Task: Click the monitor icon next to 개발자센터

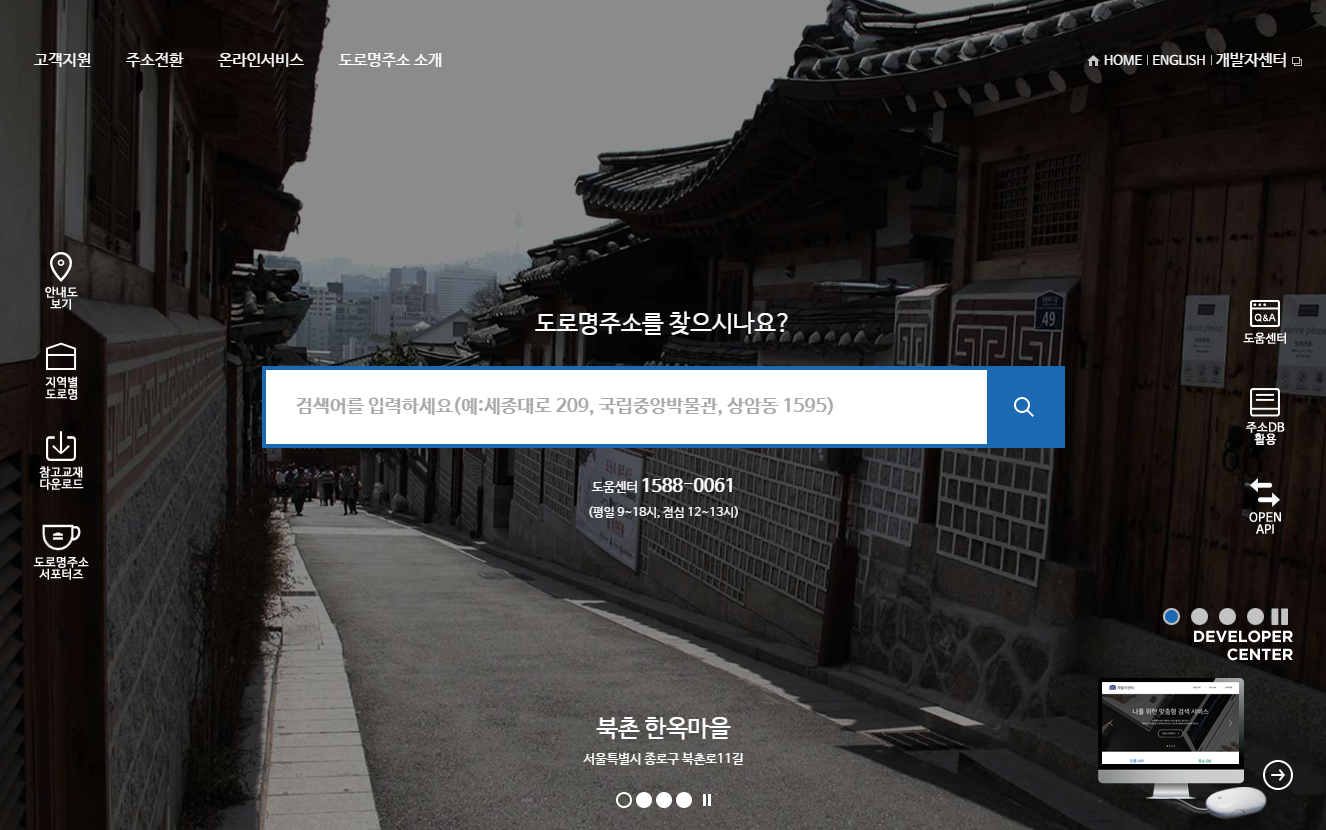Action: pyautogui.click(x=1297, y=61)
